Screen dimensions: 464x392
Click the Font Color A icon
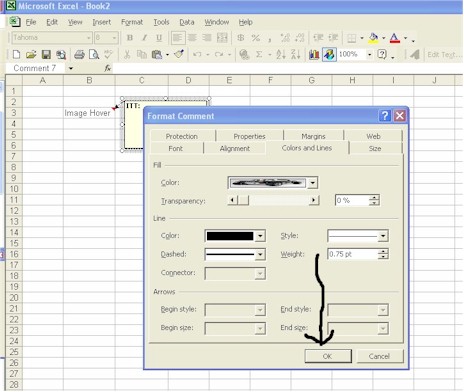coord(395,38)
